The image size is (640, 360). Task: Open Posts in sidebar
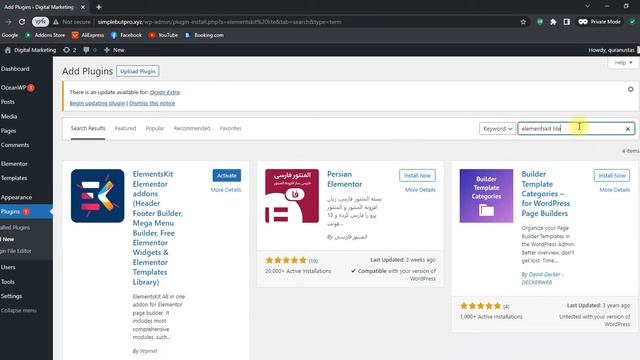pyautogui.click(x=8, y=102)
